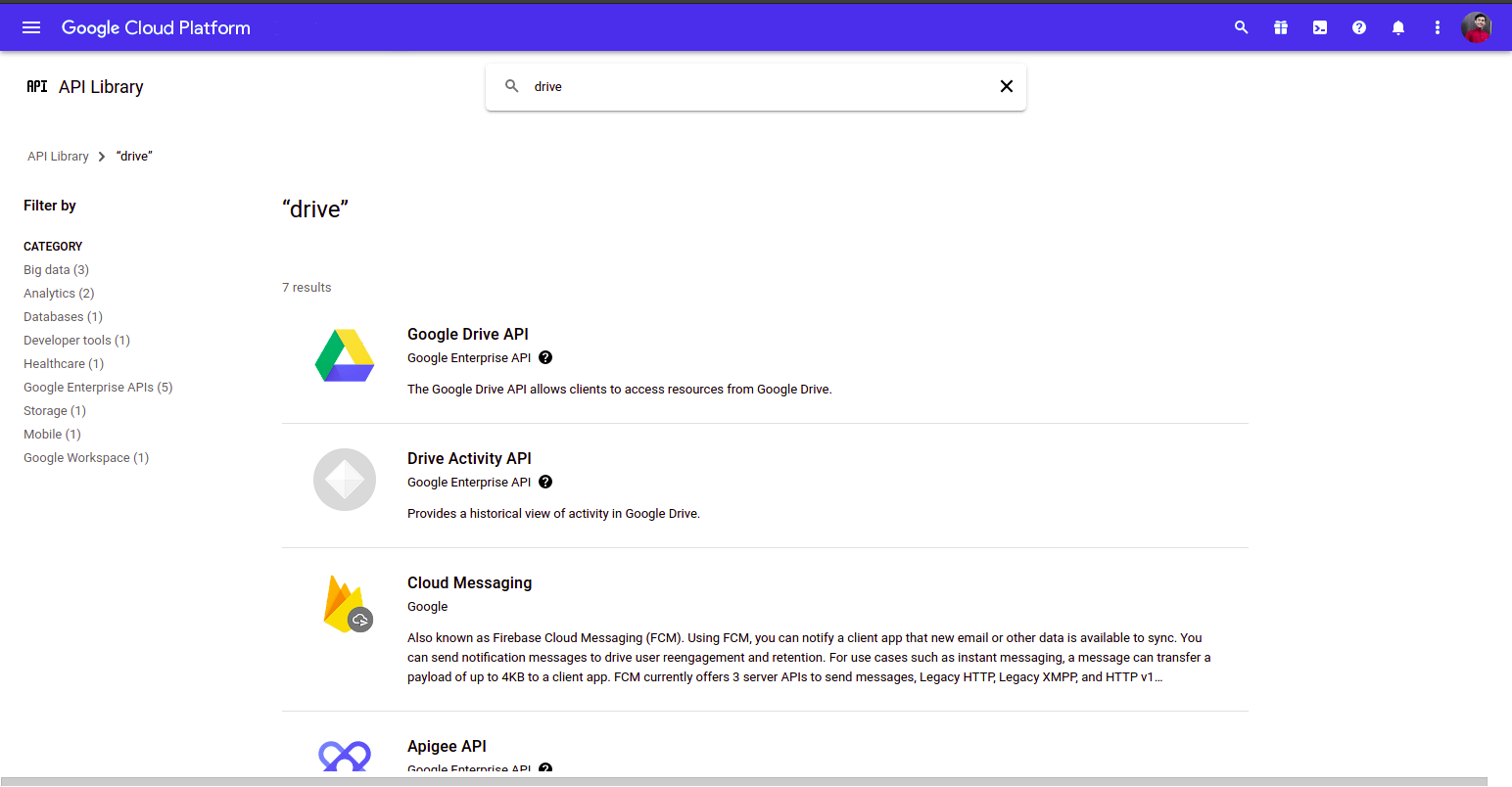Filter by Google Workspace category
Viewport: 1512px width, 787px height.
click(86, 457)
